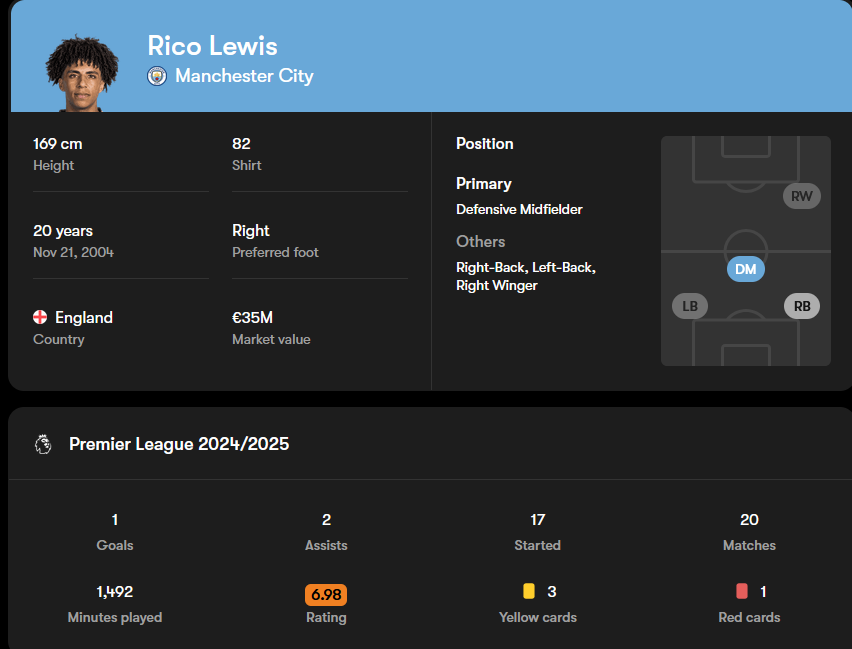Click the 1,492 minutes played stat
The height and width of the screenshot is (649, 852).
pyautogui.click(x=115, y=591)
